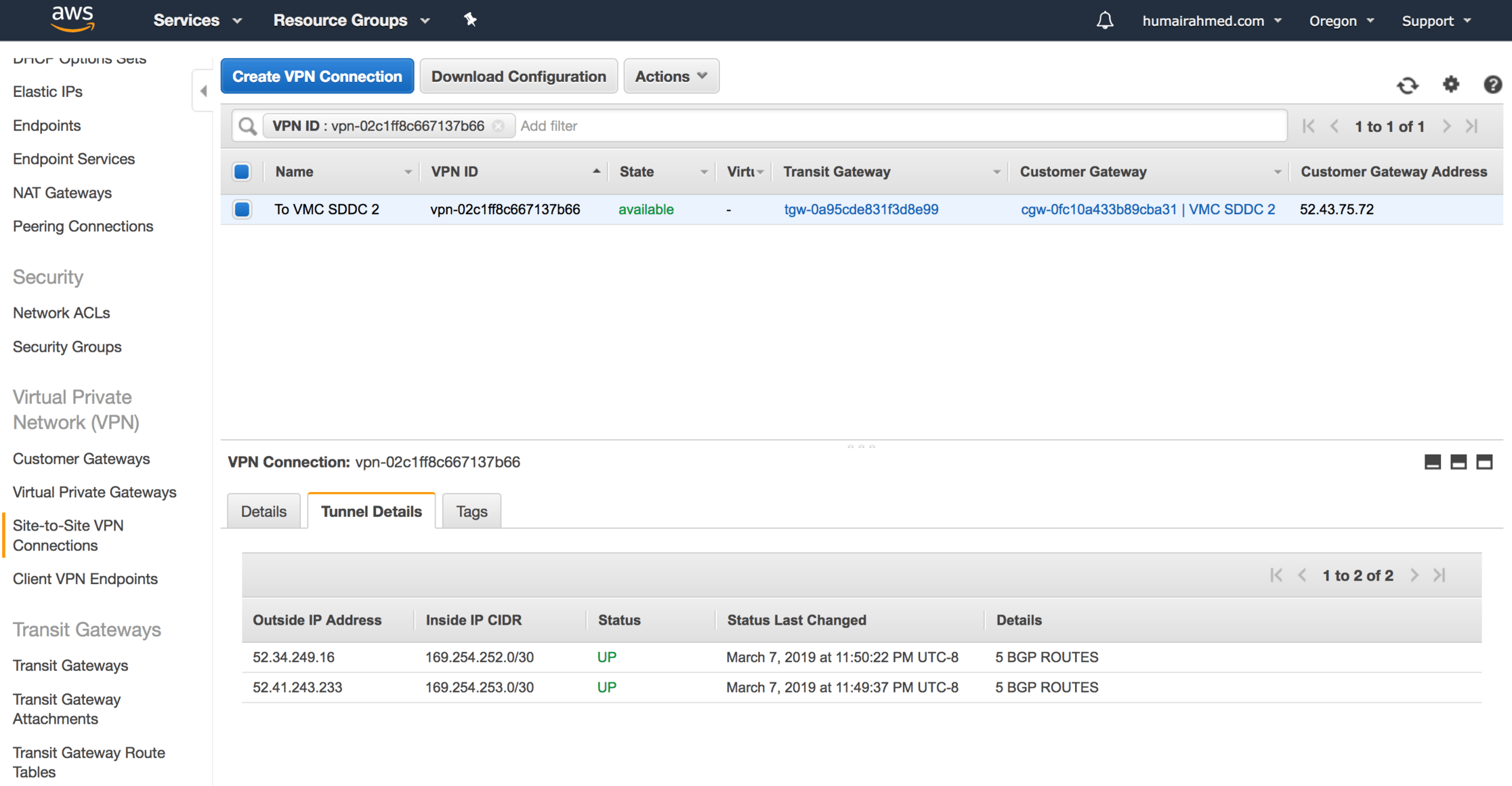
Task: Sort the table by State column
Action: pyautogui.click(x=636, y=171)
